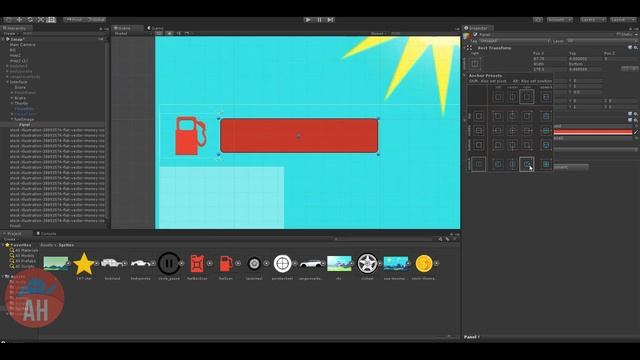The image size is (640, 360).
Task: Select the Panel object in the Hierarchy
Action: click(24, 124)
